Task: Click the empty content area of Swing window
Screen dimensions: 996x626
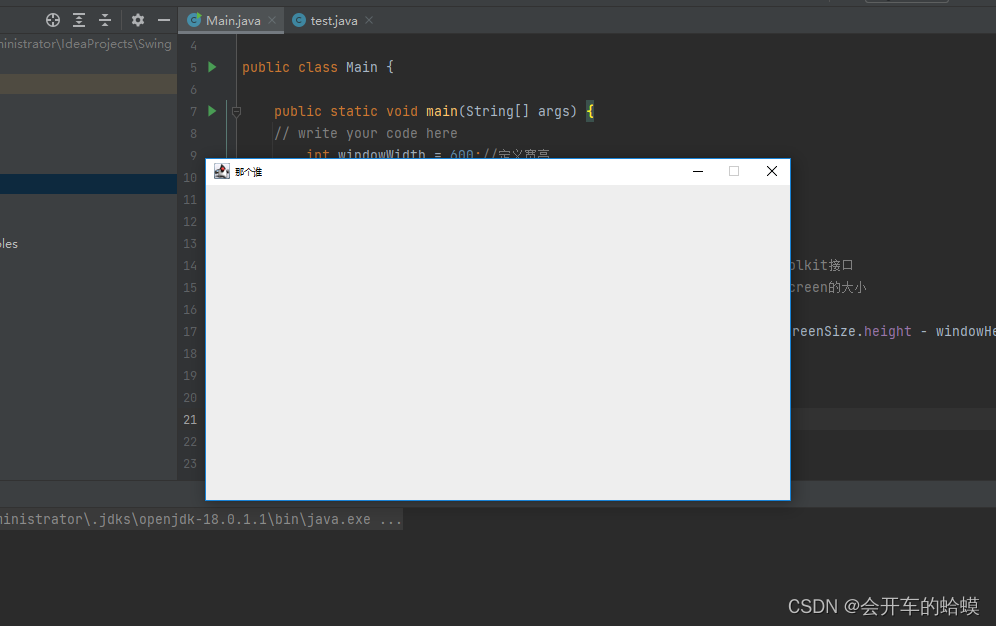Action: click(x=498, y=342)
